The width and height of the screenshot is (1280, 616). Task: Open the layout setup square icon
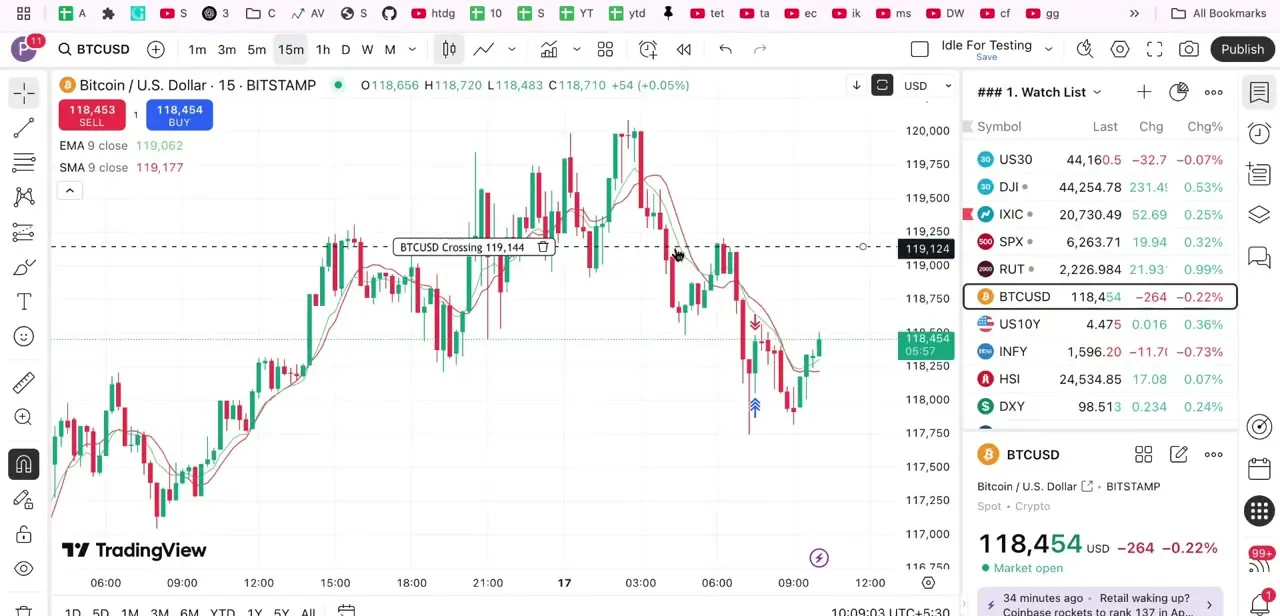(920, 49)
